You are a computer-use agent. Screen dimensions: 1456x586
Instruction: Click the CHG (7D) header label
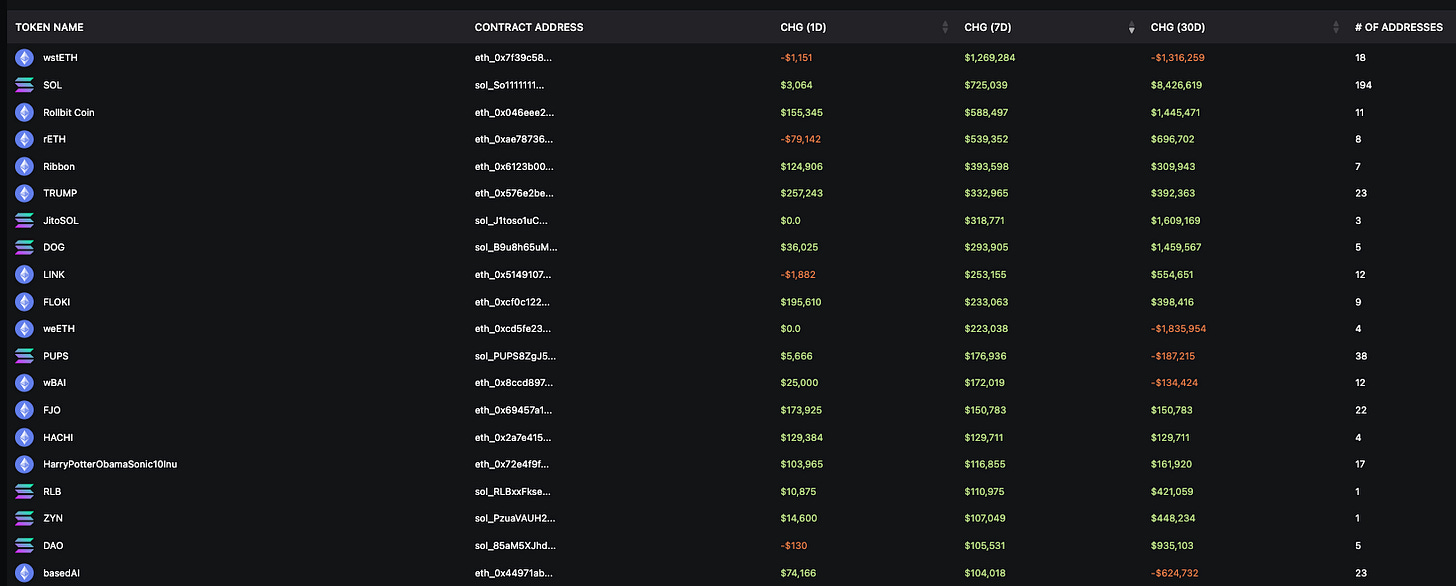(x=987, y=27)
